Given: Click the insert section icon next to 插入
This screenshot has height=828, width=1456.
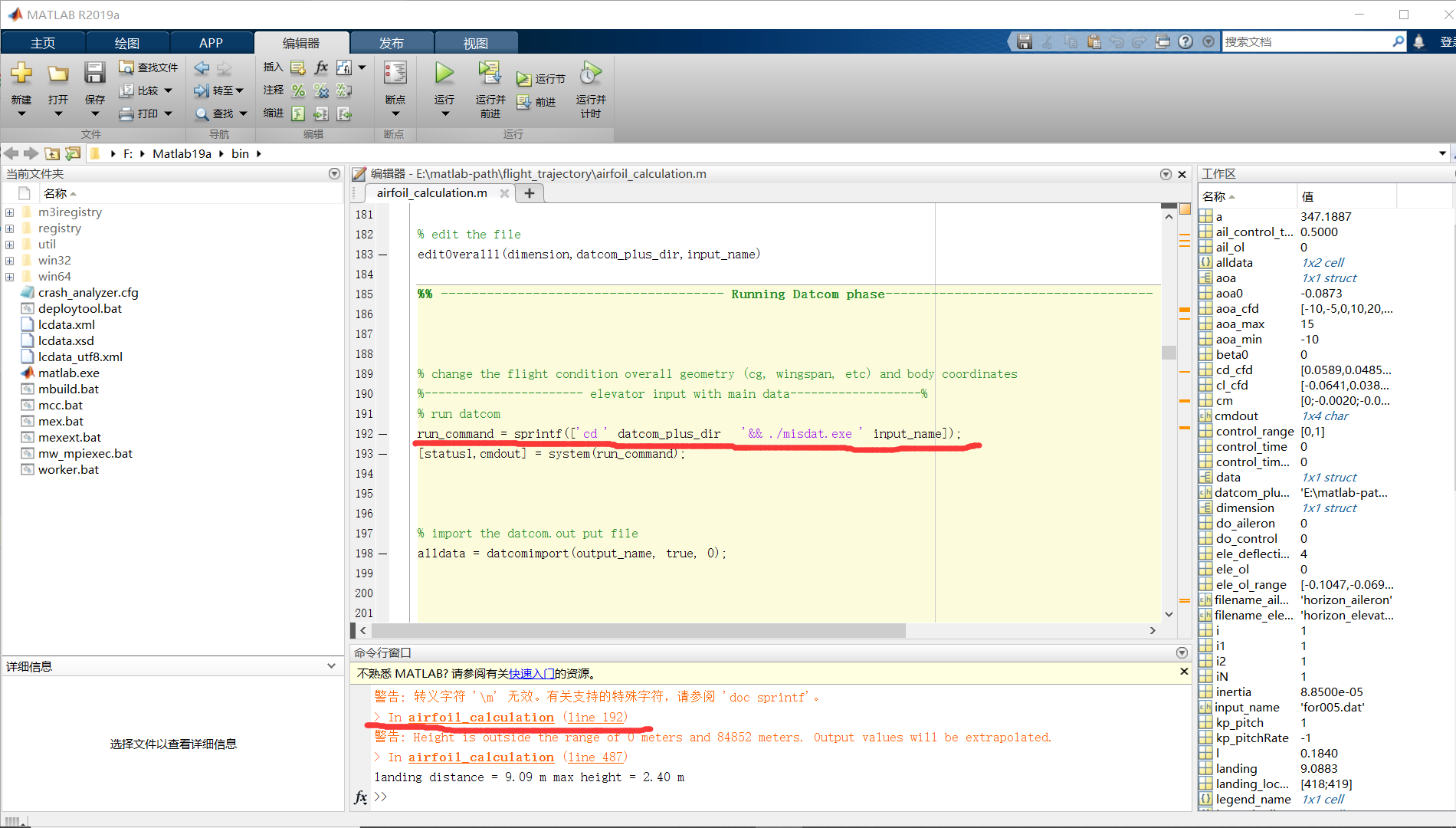Looking at the screenshot, I should [298, 67].
